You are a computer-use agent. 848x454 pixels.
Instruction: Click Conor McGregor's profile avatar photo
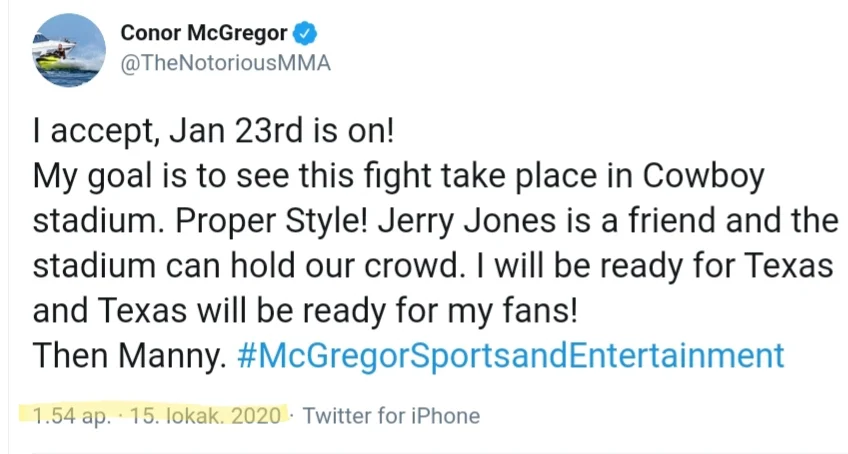tap(69, 49)
